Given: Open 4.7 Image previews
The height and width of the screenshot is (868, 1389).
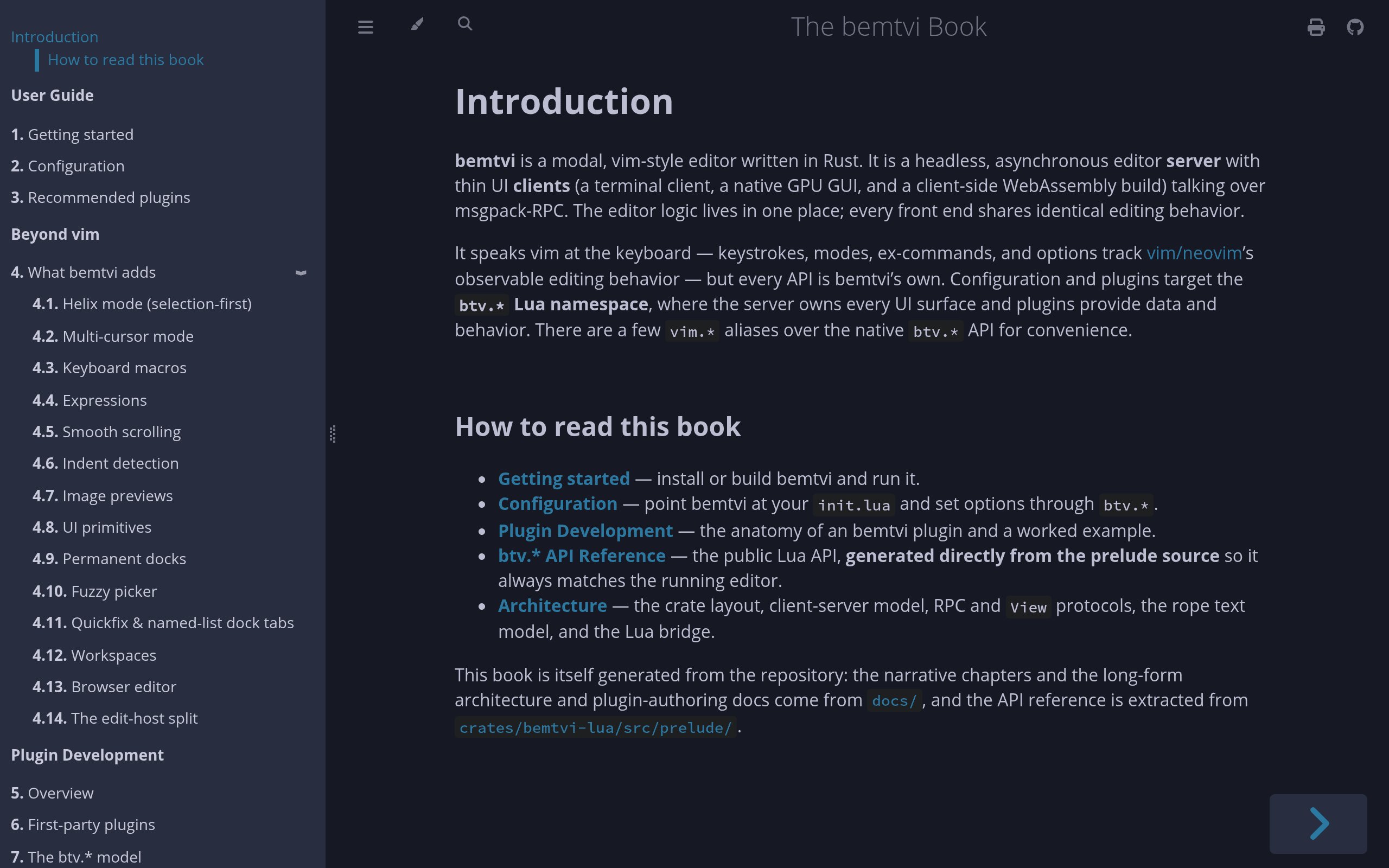Looking at the screenshot, I should coord(102,495).
